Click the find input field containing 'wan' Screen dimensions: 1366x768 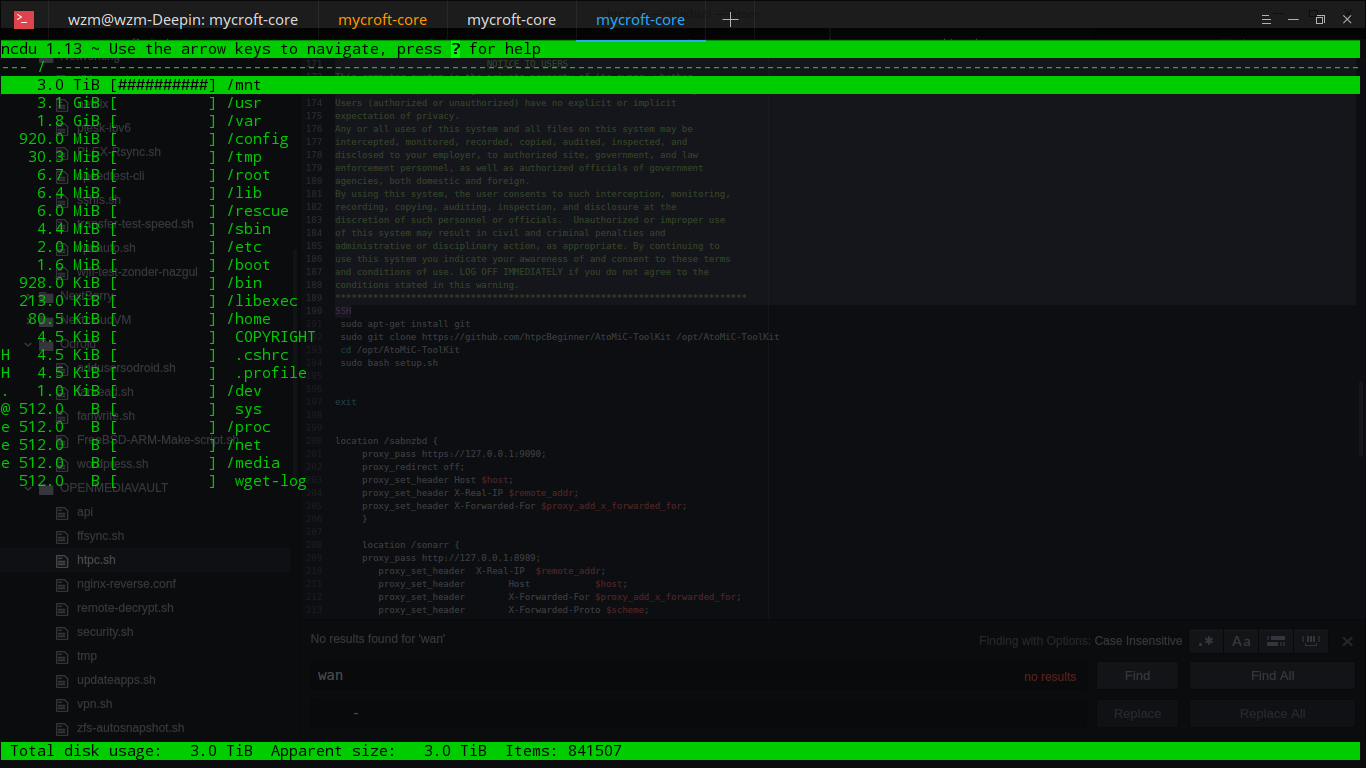660,676
